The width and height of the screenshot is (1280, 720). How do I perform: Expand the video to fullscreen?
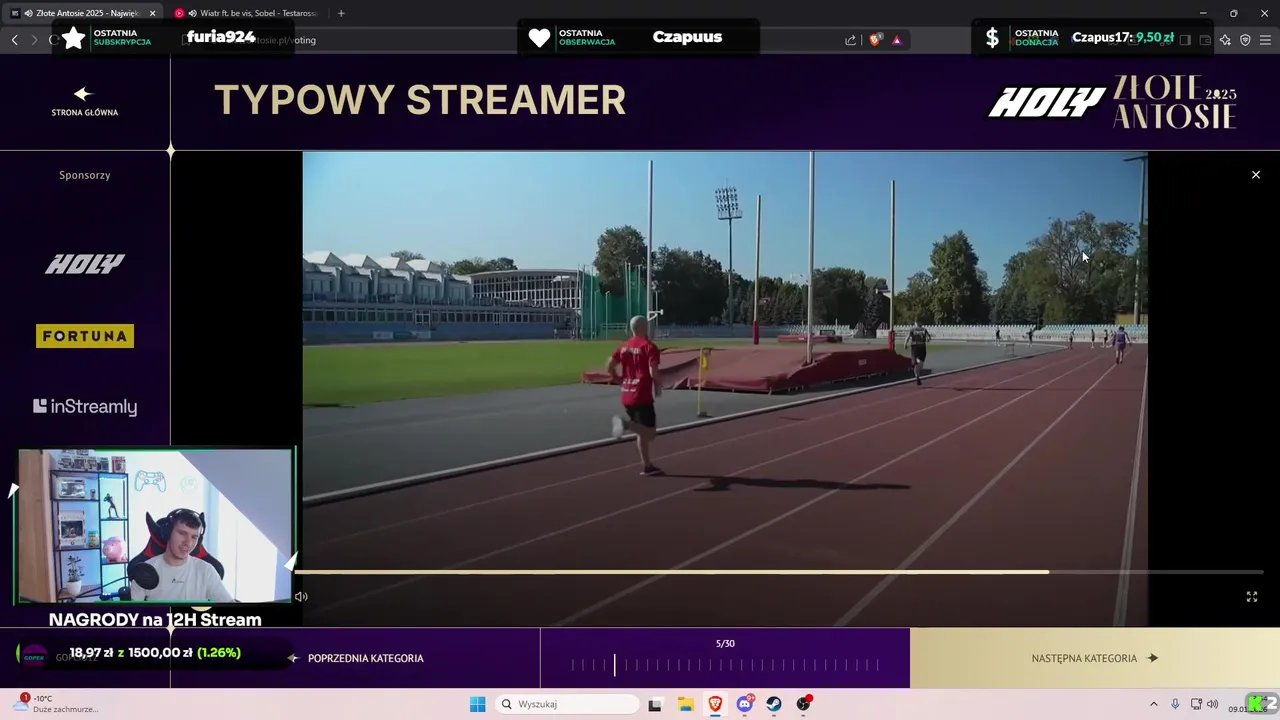point(1251,597)
